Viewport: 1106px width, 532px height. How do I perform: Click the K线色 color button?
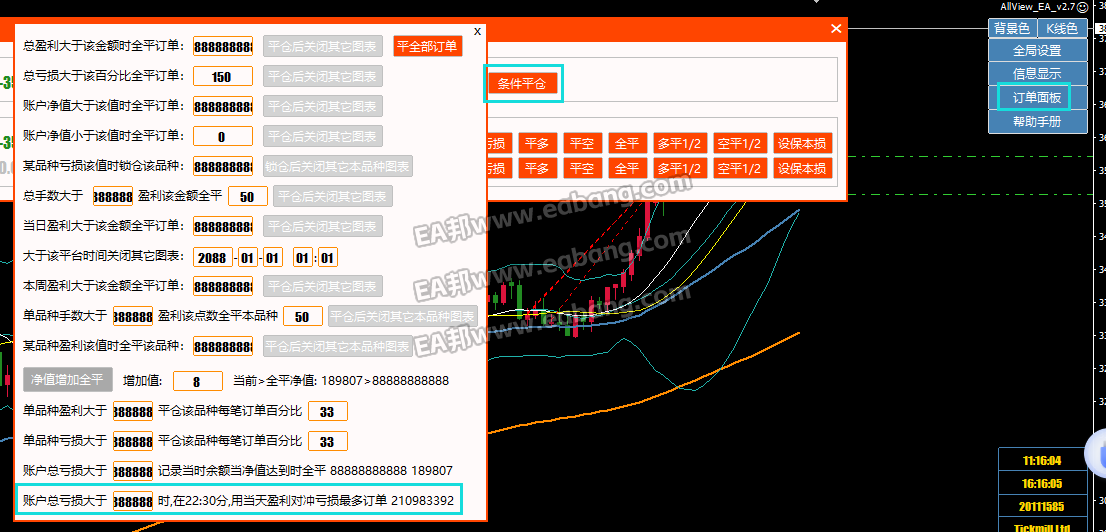[x=1062, y=29]
